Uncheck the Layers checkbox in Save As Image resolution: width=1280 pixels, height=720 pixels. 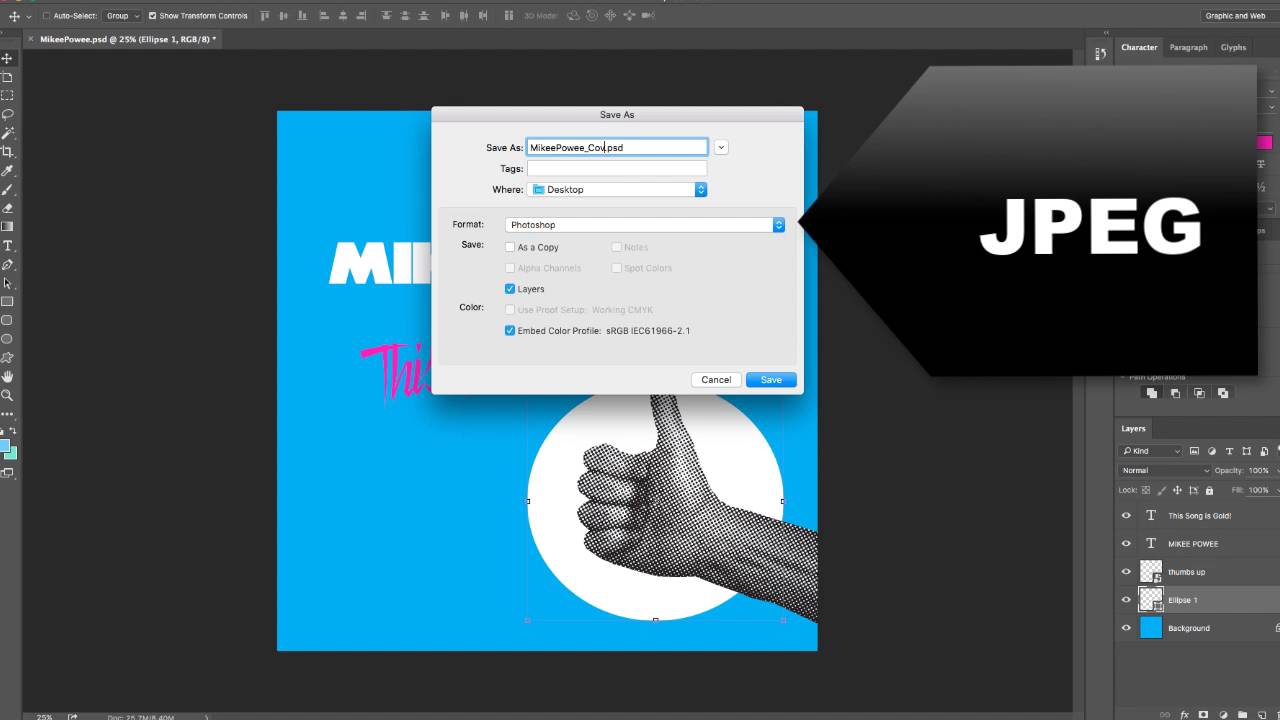pos(510,289)
